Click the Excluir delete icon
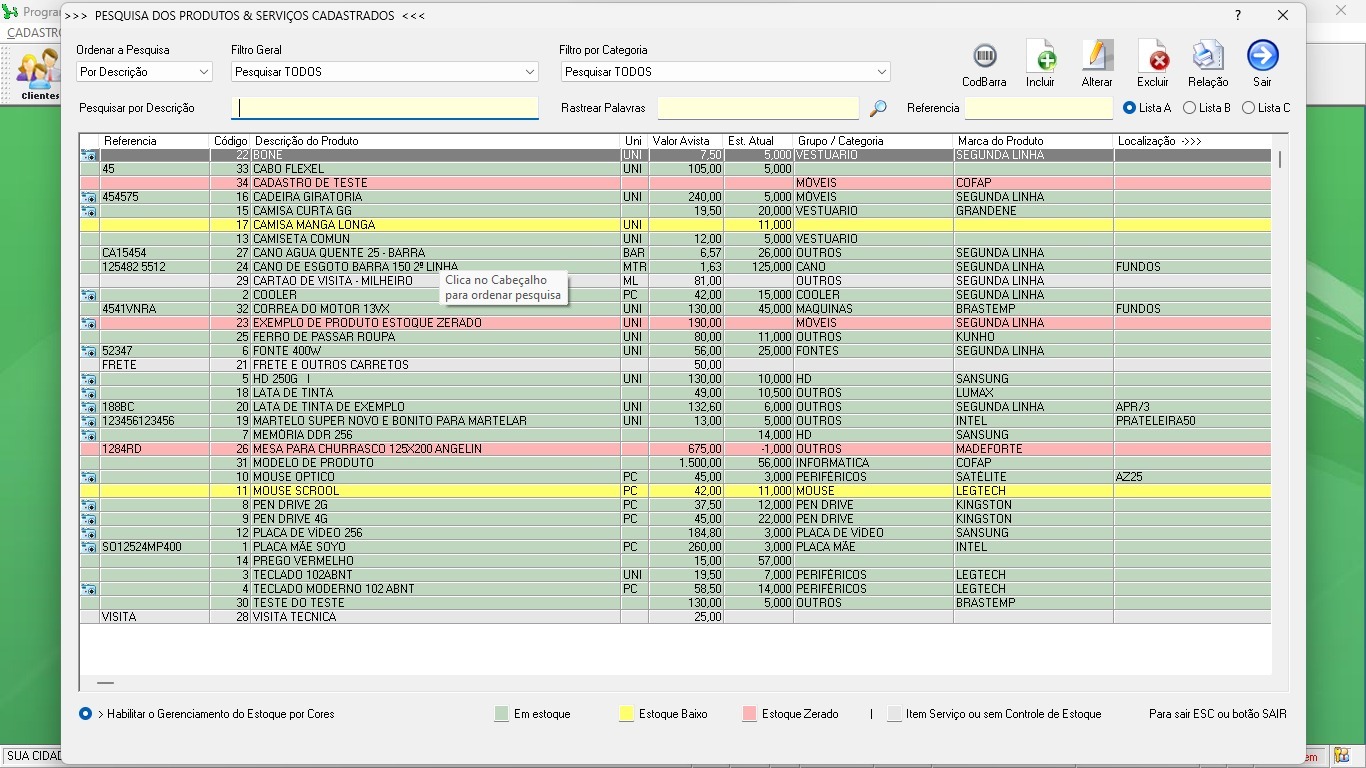 coord(1153,57)
